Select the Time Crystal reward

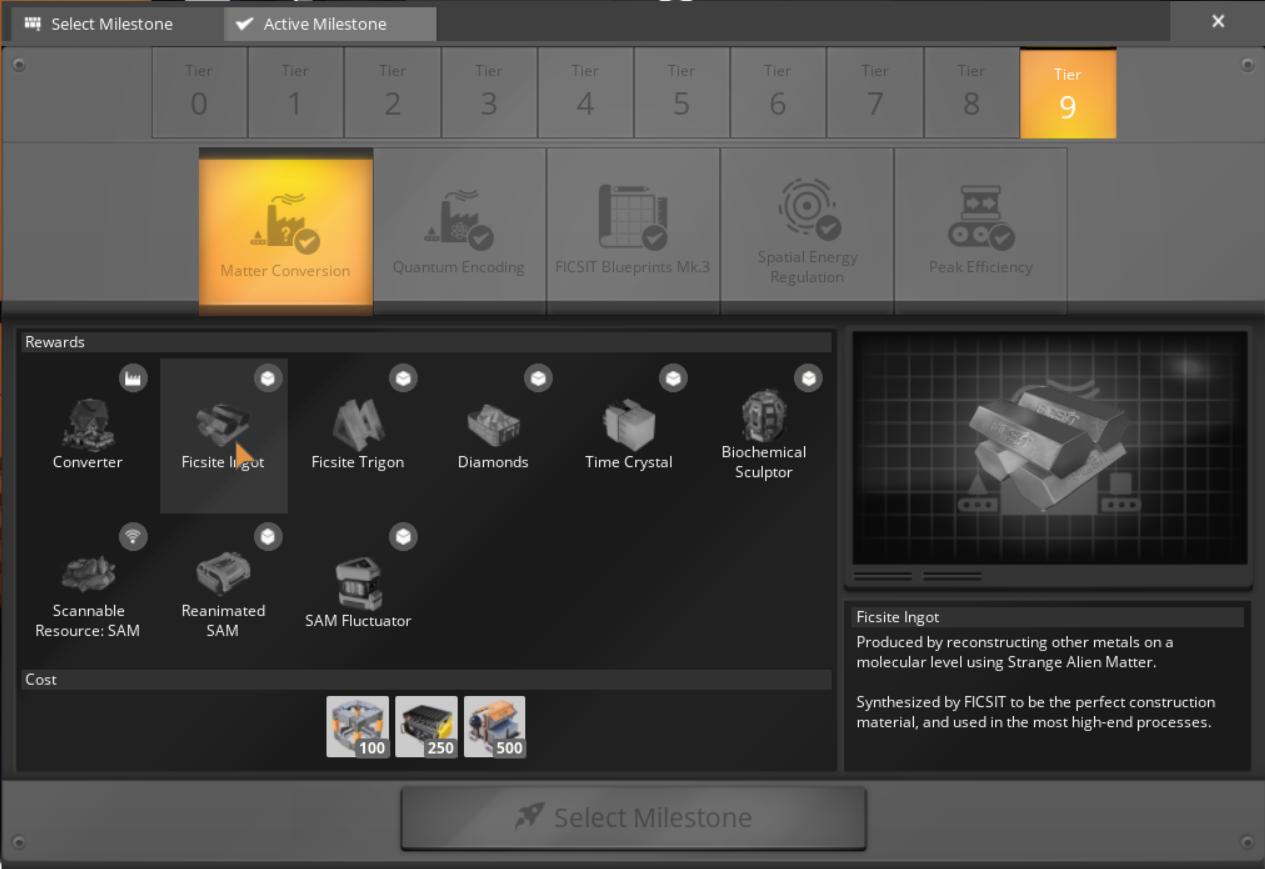(628, 436)
